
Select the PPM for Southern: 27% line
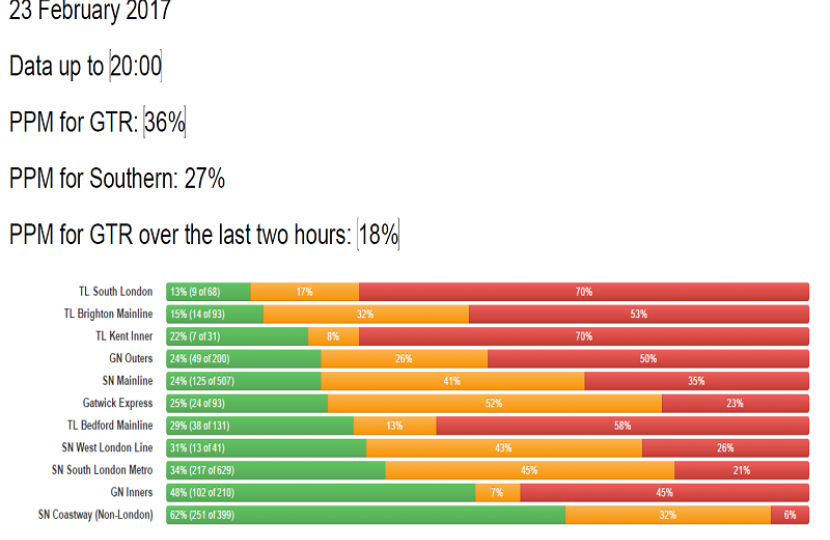117,179
